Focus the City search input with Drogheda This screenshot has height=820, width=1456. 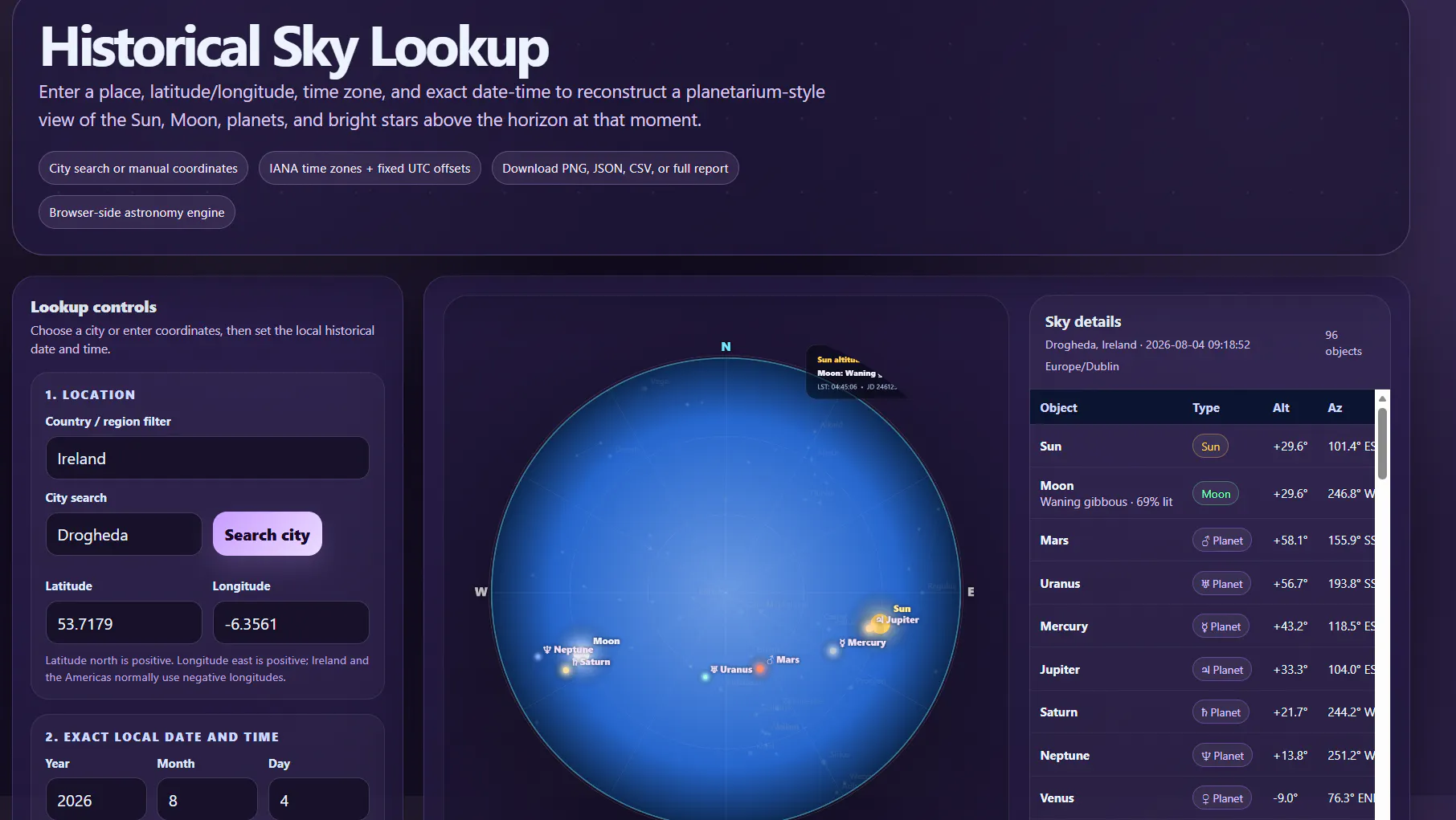tap(124, 534)
